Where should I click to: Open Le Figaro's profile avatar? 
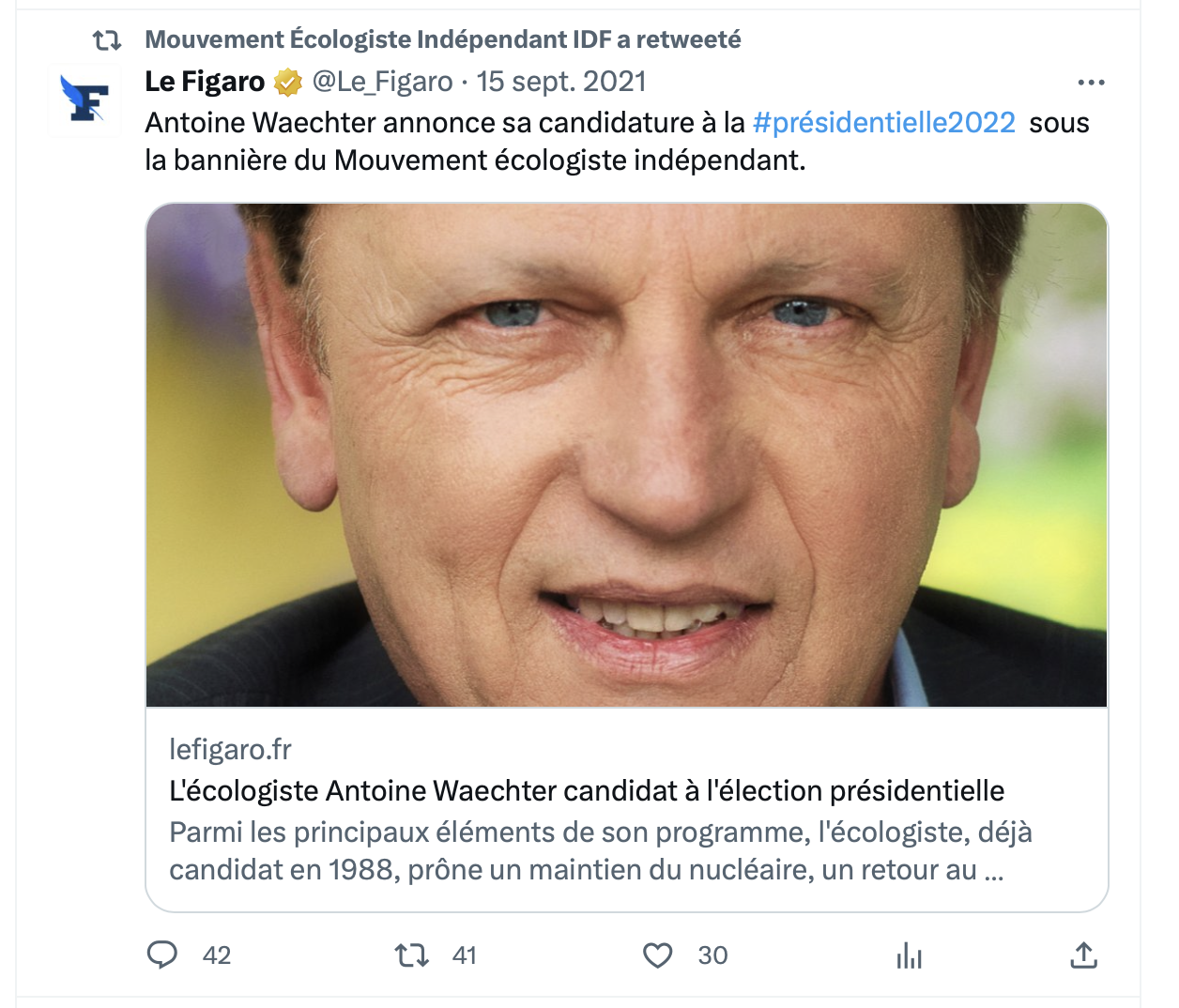tap(84, 99)
